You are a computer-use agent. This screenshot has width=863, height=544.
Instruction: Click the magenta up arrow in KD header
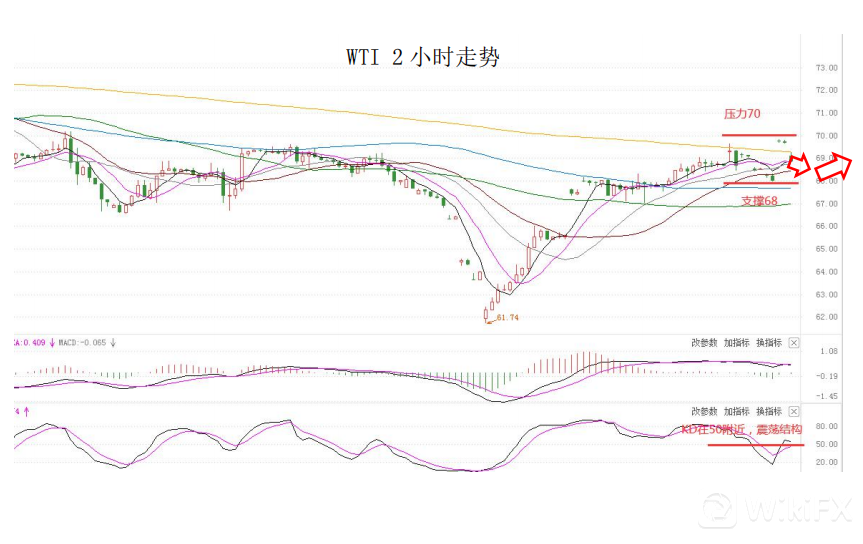(26, 410)
